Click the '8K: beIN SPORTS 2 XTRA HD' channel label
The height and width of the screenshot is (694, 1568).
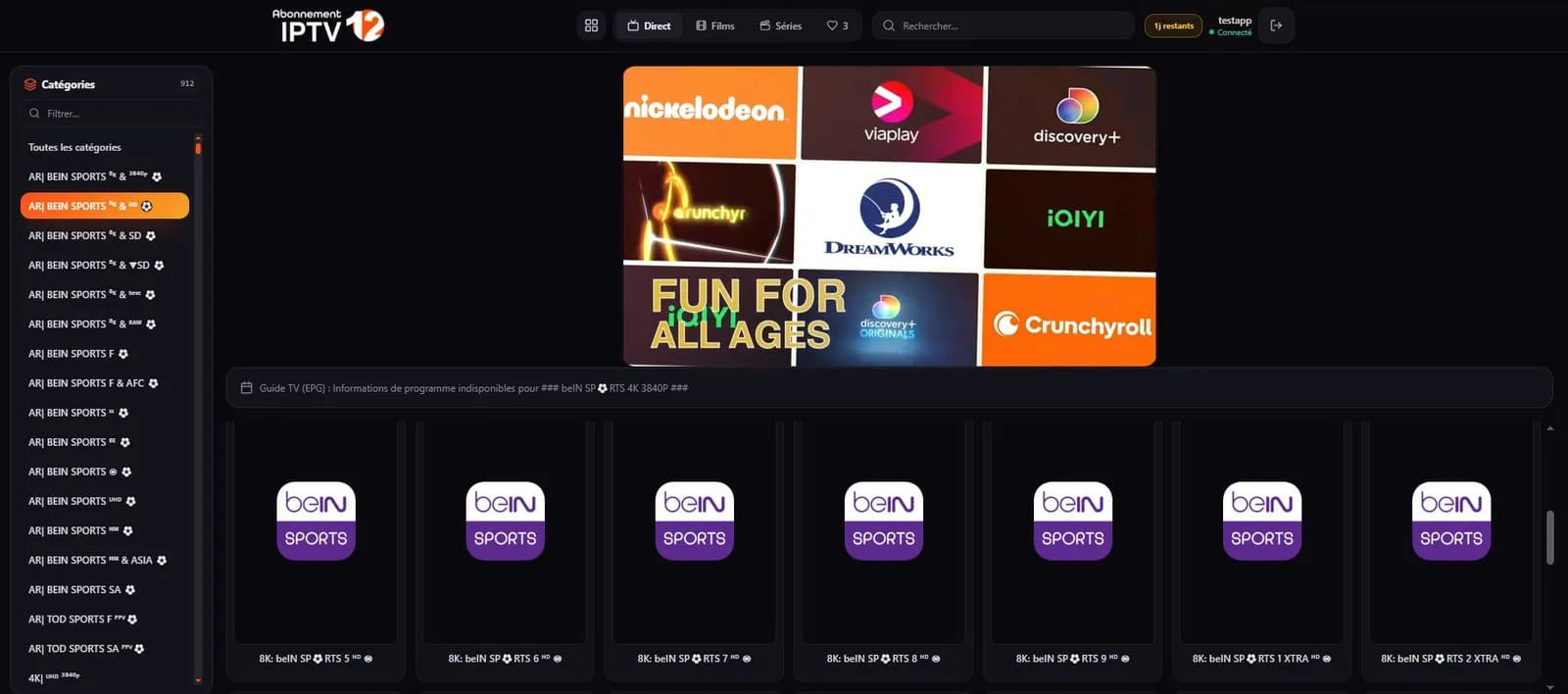coord(1451,659)
